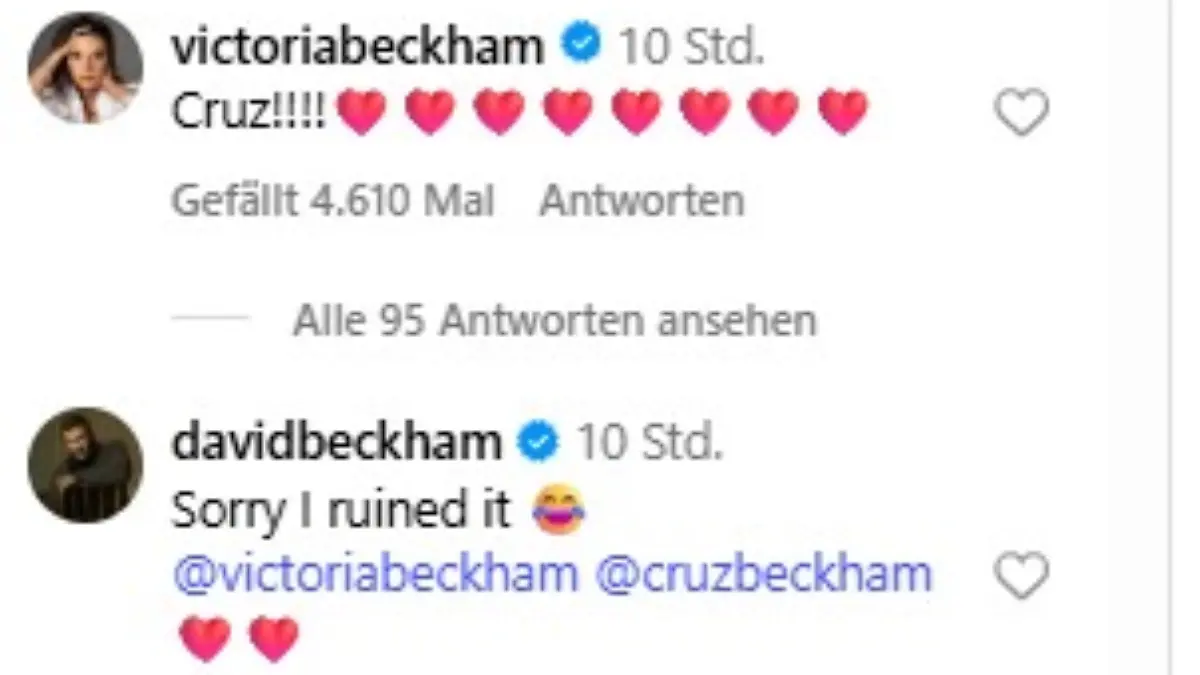Click David Beckham's verified badge
Screen dimensions: 1200x675
click(536, 440)
